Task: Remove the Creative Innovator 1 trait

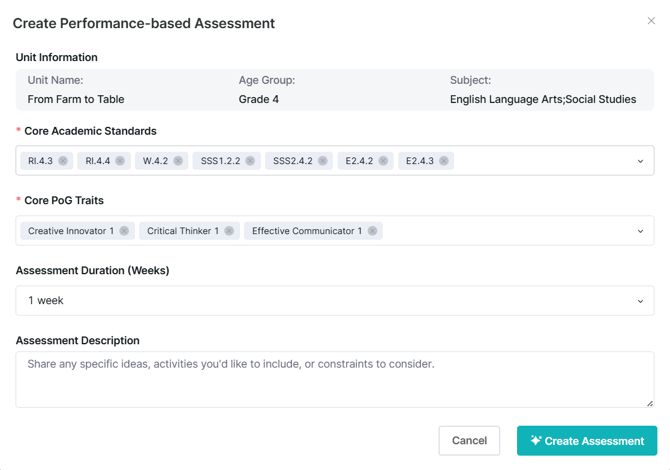Action: point(124,231)
